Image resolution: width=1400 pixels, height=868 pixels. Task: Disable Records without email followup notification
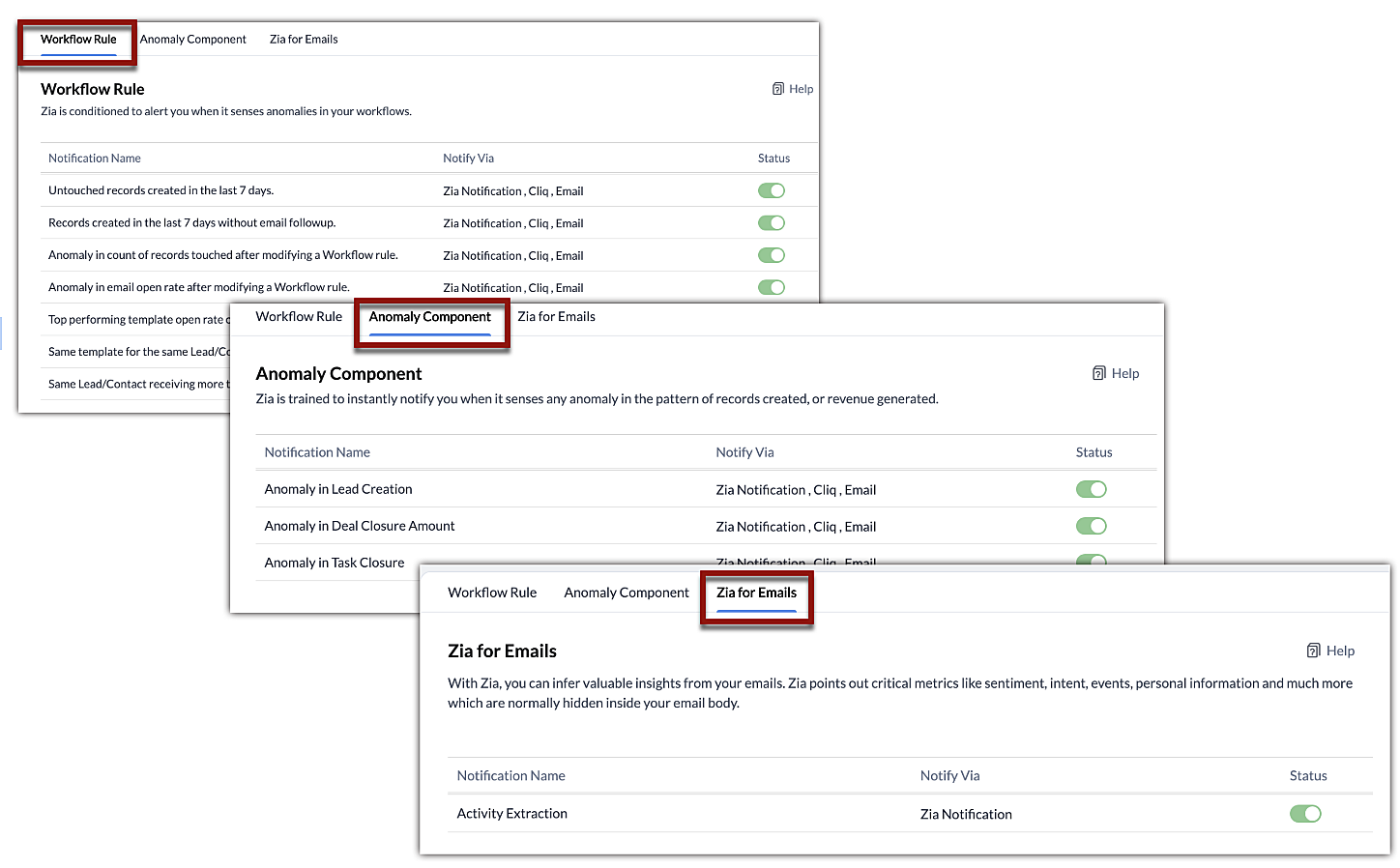[x=772, y=223]
